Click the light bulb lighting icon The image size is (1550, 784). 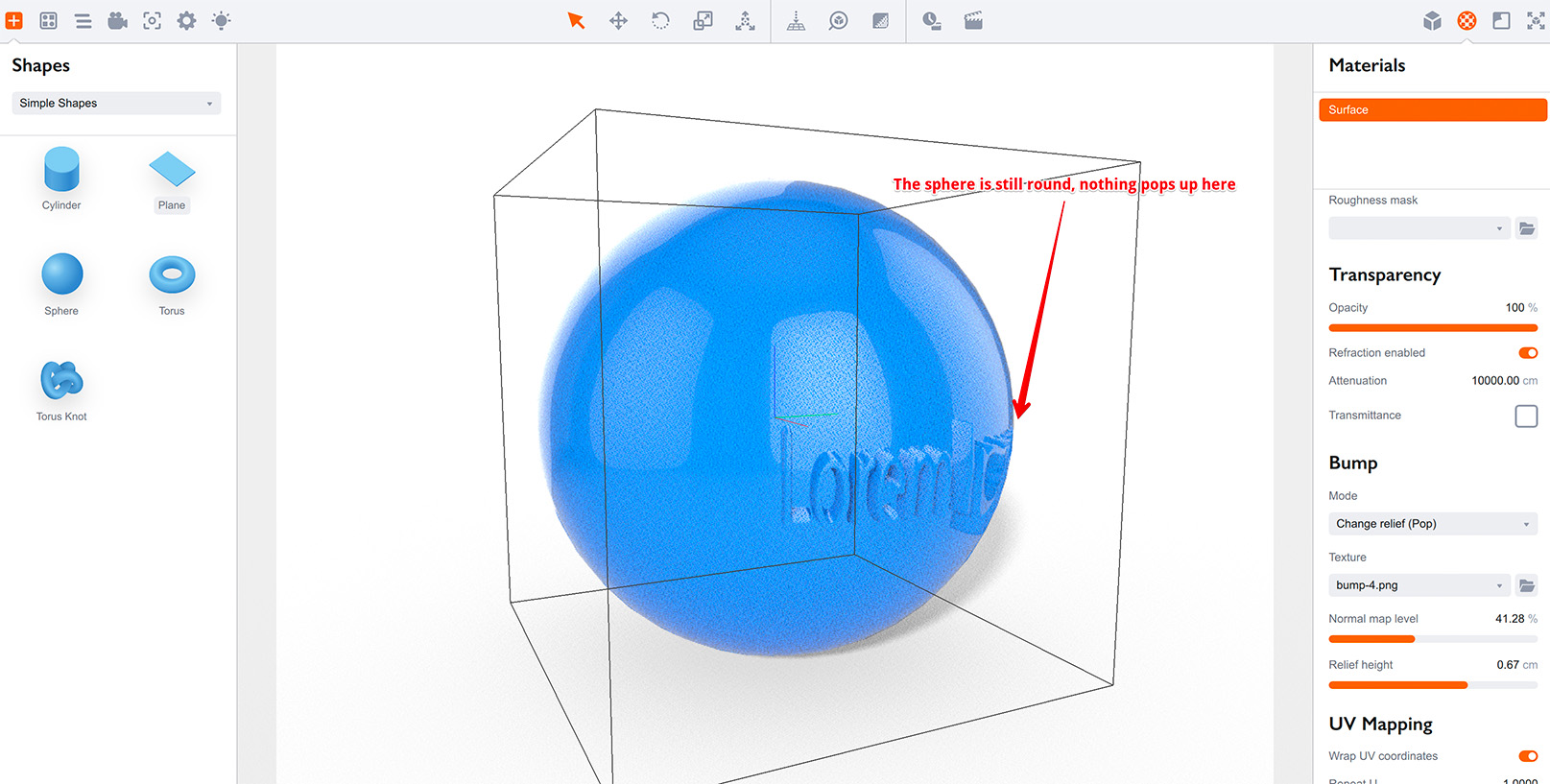pos(221,21)
